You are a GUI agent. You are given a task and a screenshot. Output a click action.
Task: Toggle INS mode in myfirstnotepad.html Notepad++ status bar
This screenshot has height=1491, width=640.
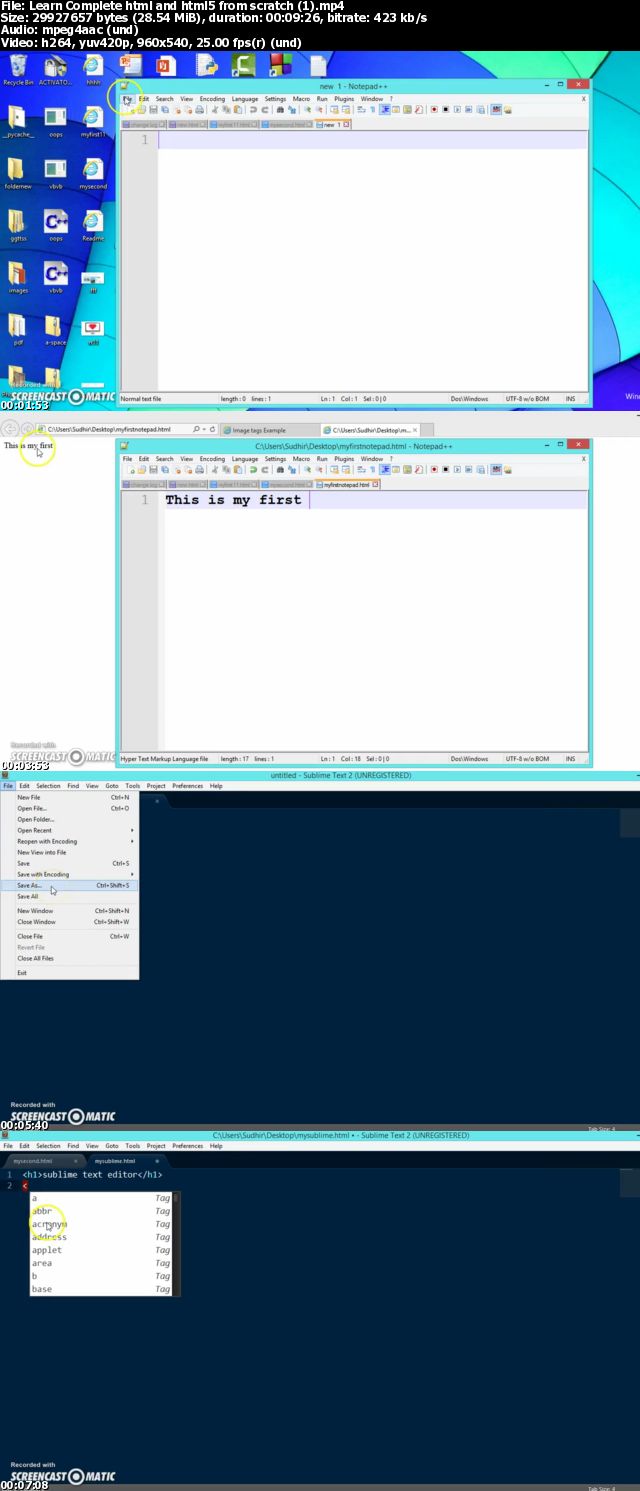pyautogui.click(x=571, y=759)
